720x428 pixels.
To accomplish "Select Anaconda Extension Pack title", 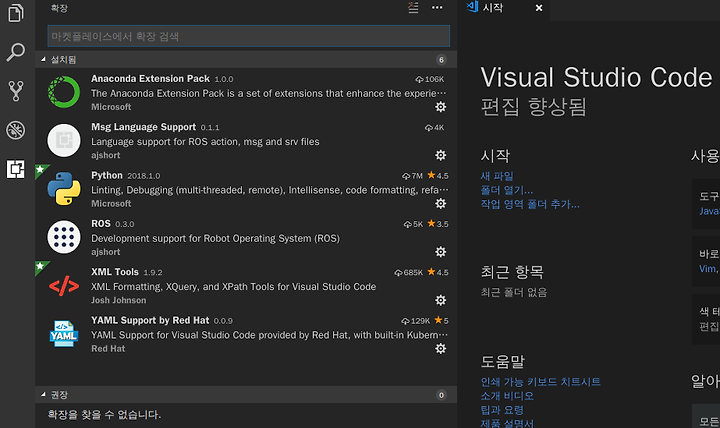I will point(150,79).
